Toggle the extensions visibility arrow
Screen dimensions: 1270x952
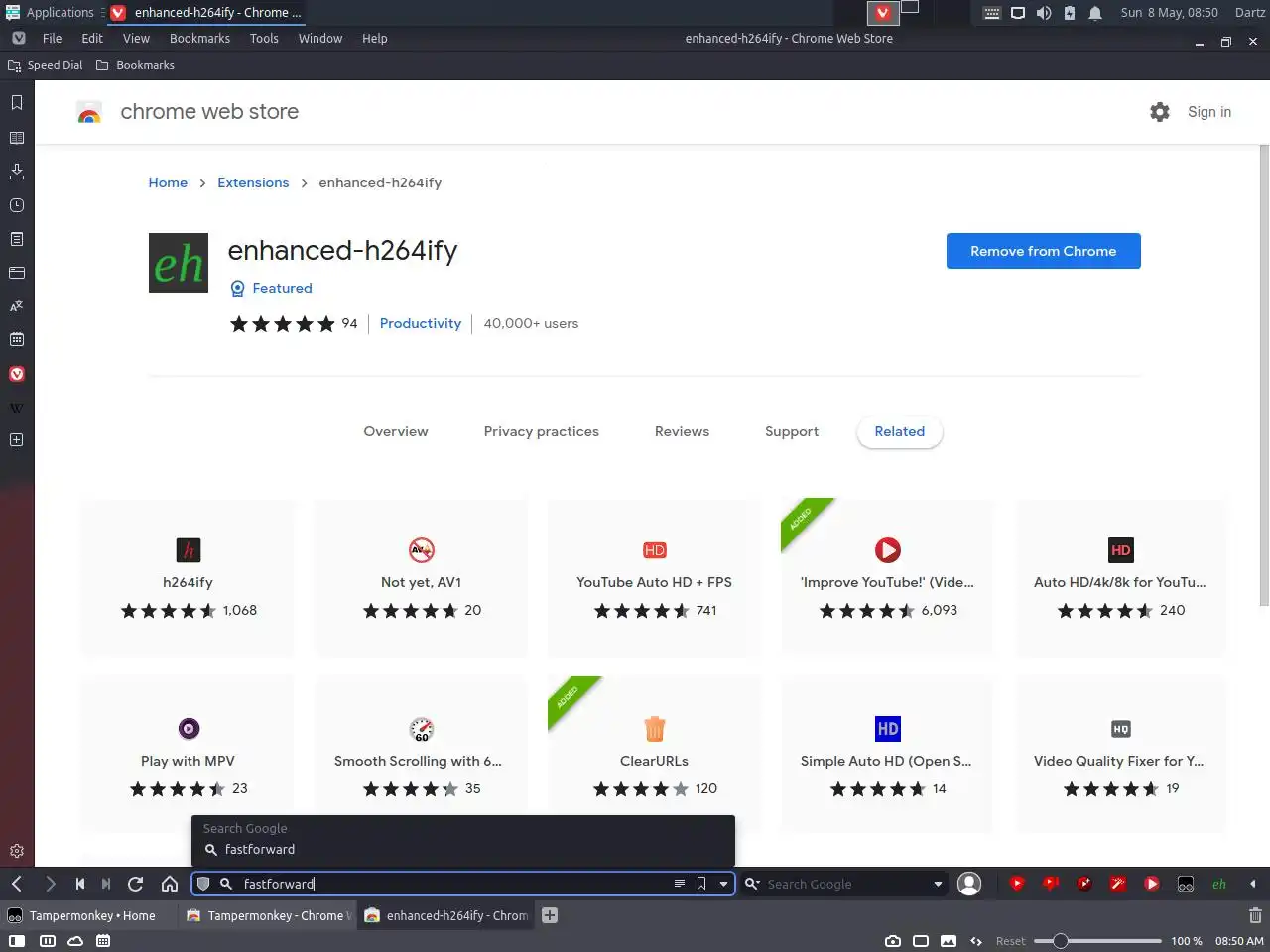pos(1253,884)
